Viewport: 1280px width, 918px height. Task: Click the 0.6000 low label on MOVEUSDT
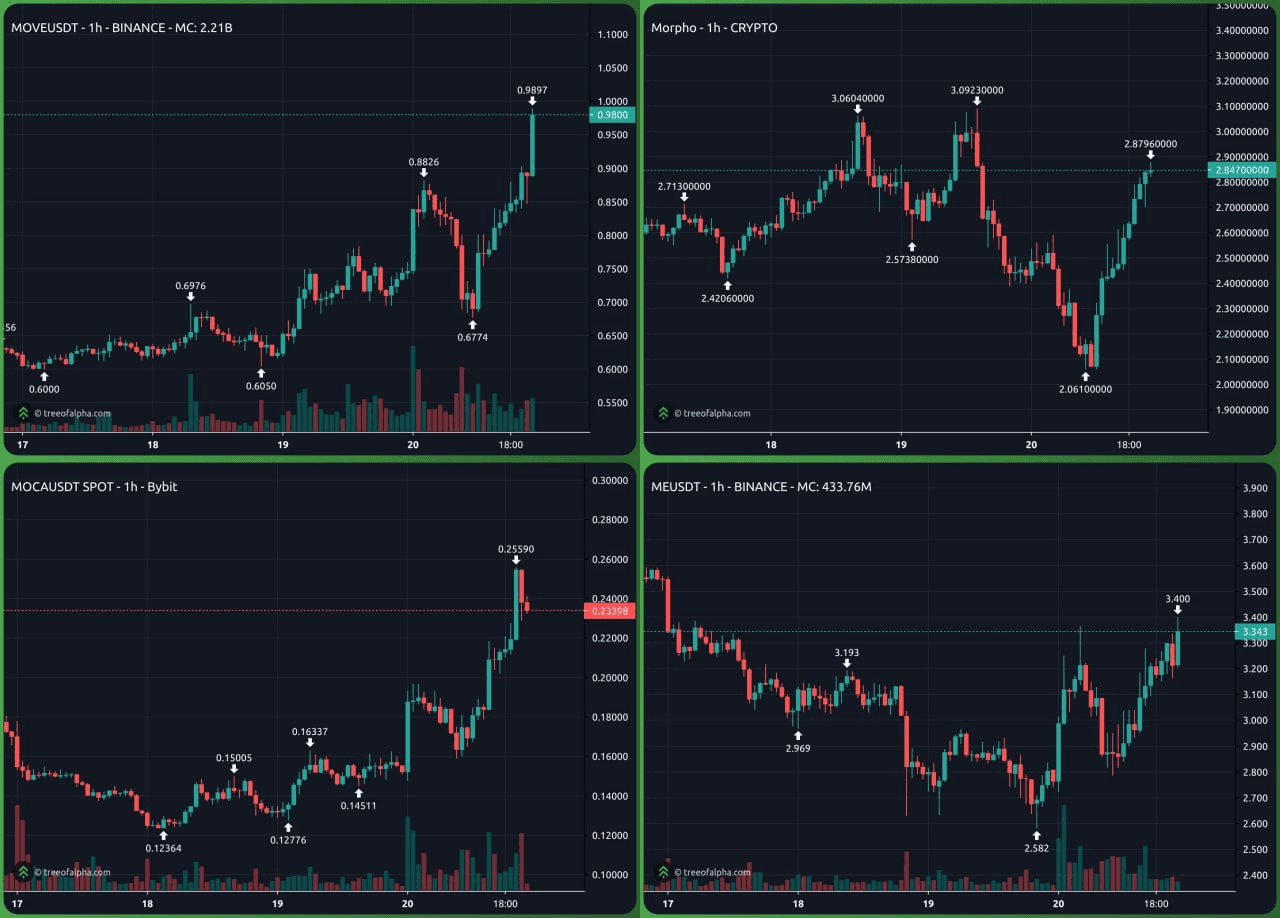[x=44, y=390]
